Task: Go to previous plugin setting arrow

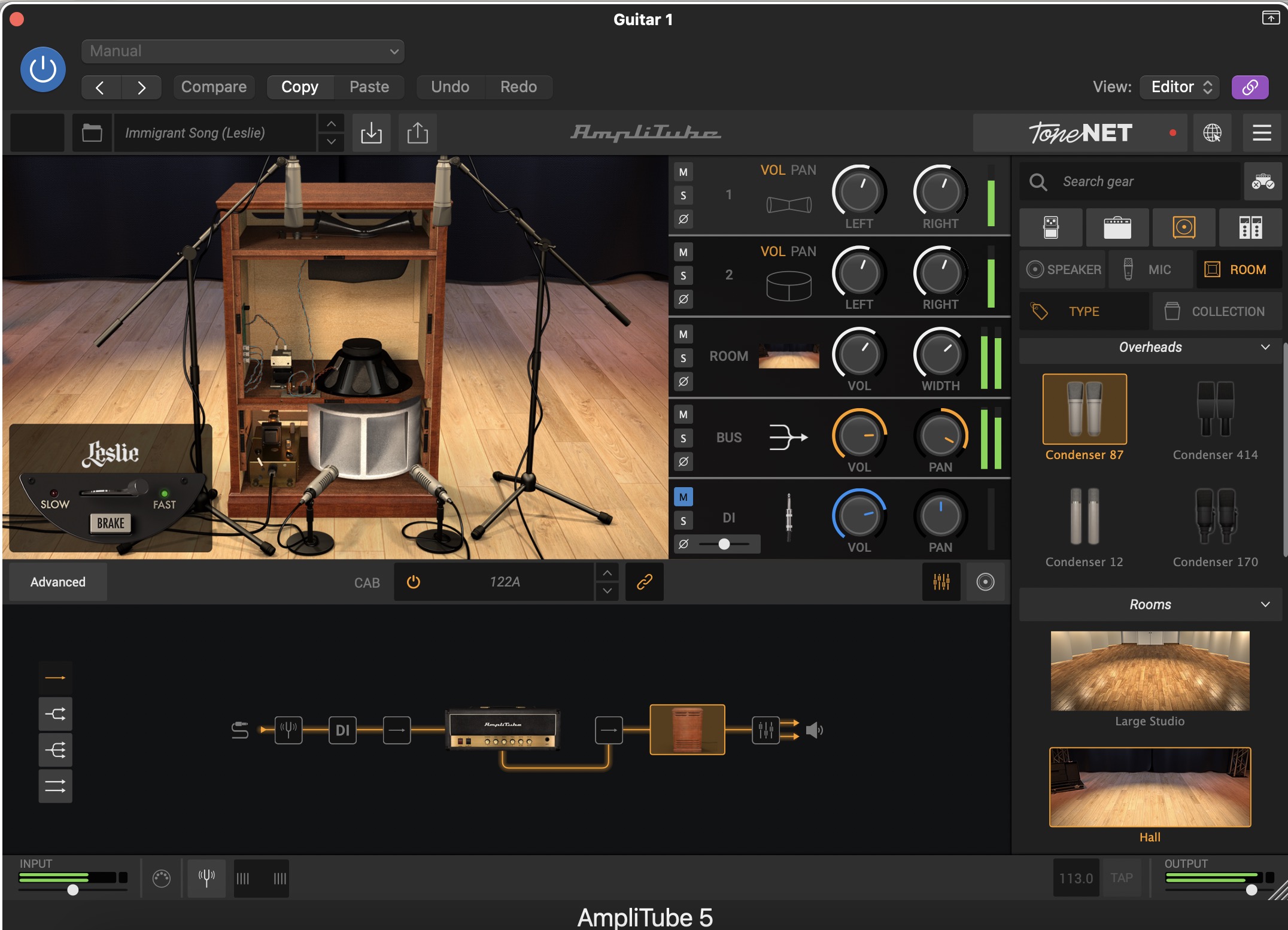Action: click(x=101, y=87)
